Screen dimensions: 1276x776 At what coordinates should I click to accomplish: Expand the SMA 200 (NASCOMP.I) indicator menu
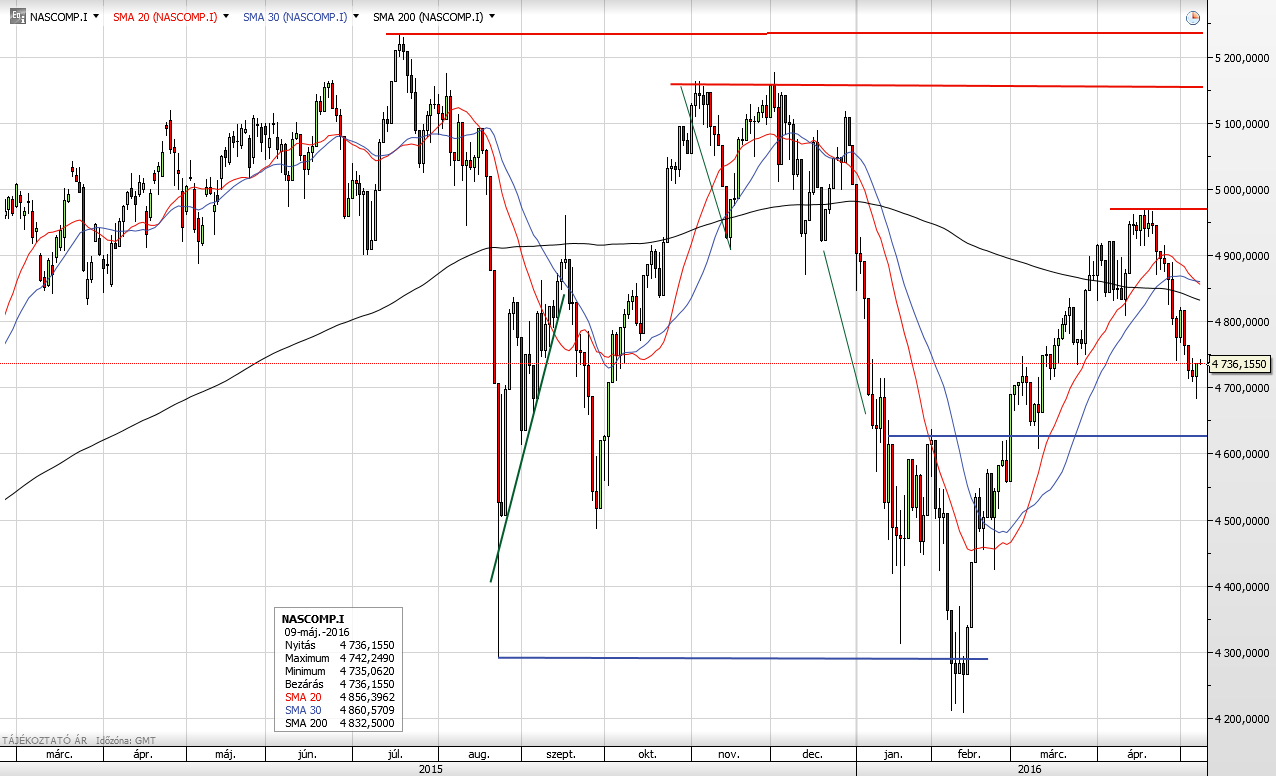point(492,17)
